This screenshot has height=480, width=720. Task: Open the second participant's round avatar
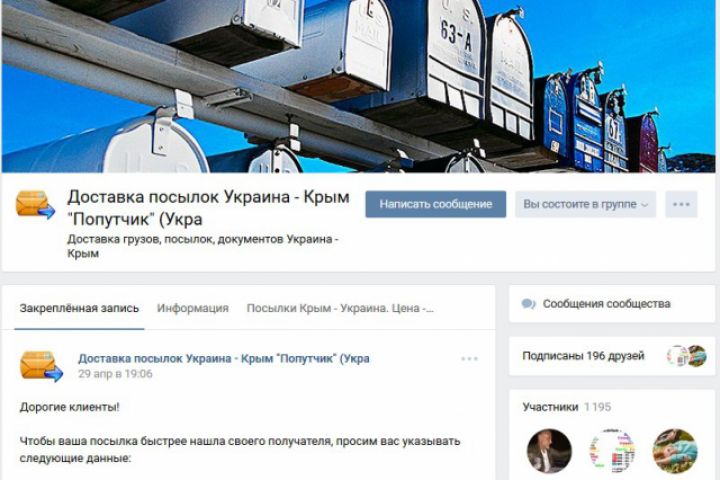(612, 451)
